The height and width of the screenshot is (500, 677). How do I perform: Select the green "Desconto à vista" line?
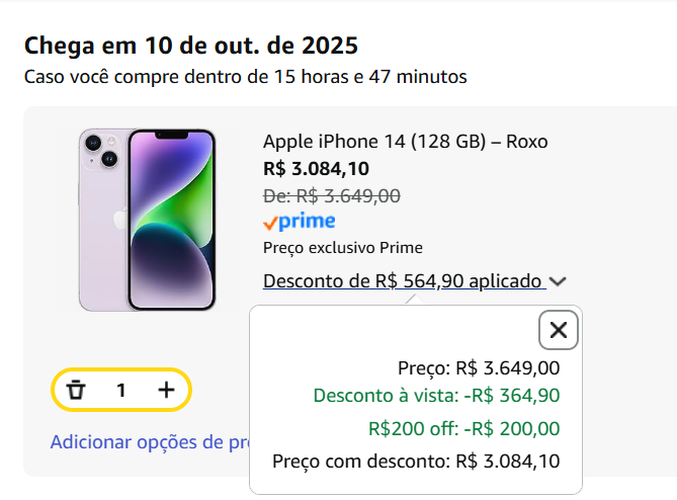pyautogui.click(x=436, y=395)
